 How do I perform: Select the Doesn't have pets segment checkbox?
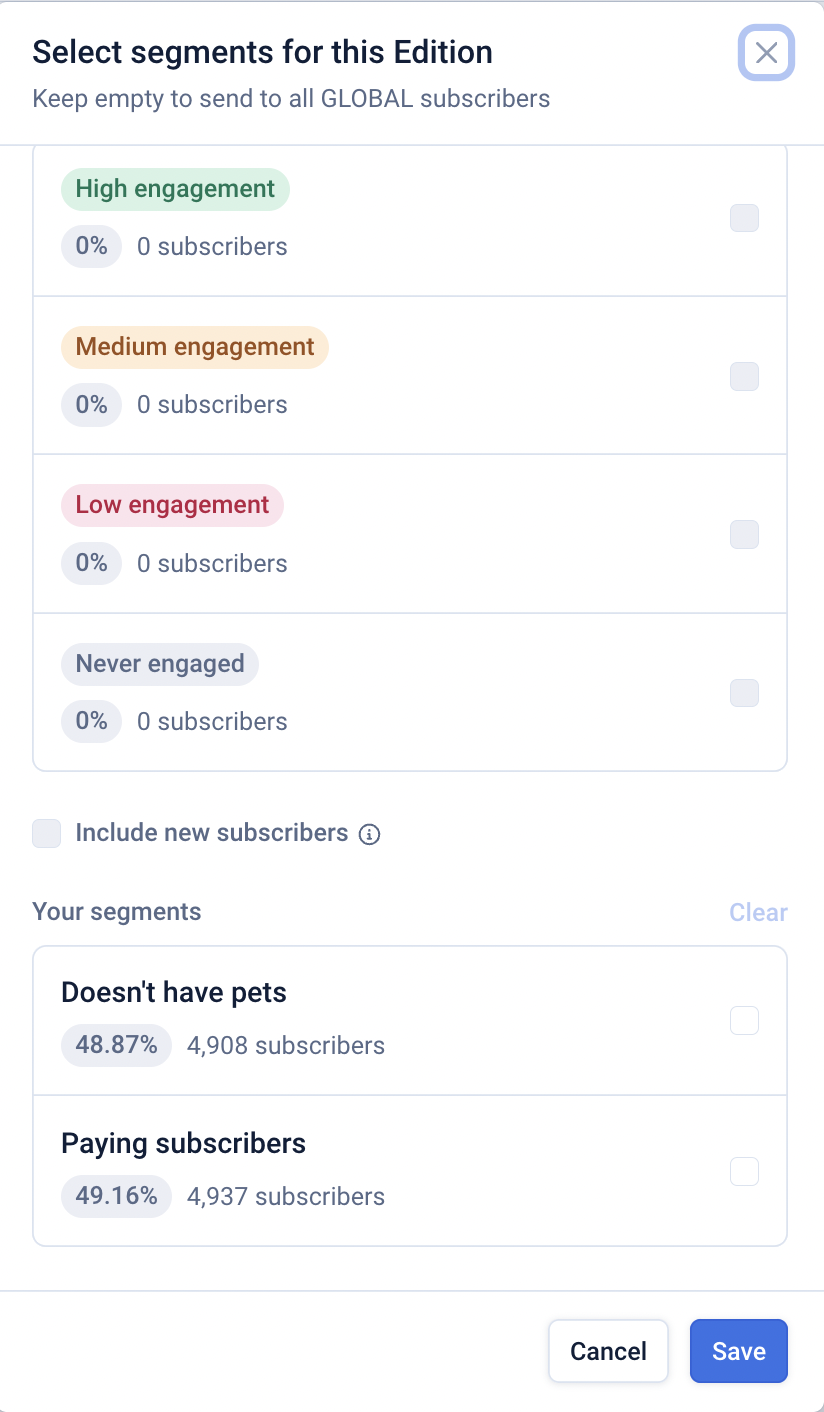(744, 1021)
